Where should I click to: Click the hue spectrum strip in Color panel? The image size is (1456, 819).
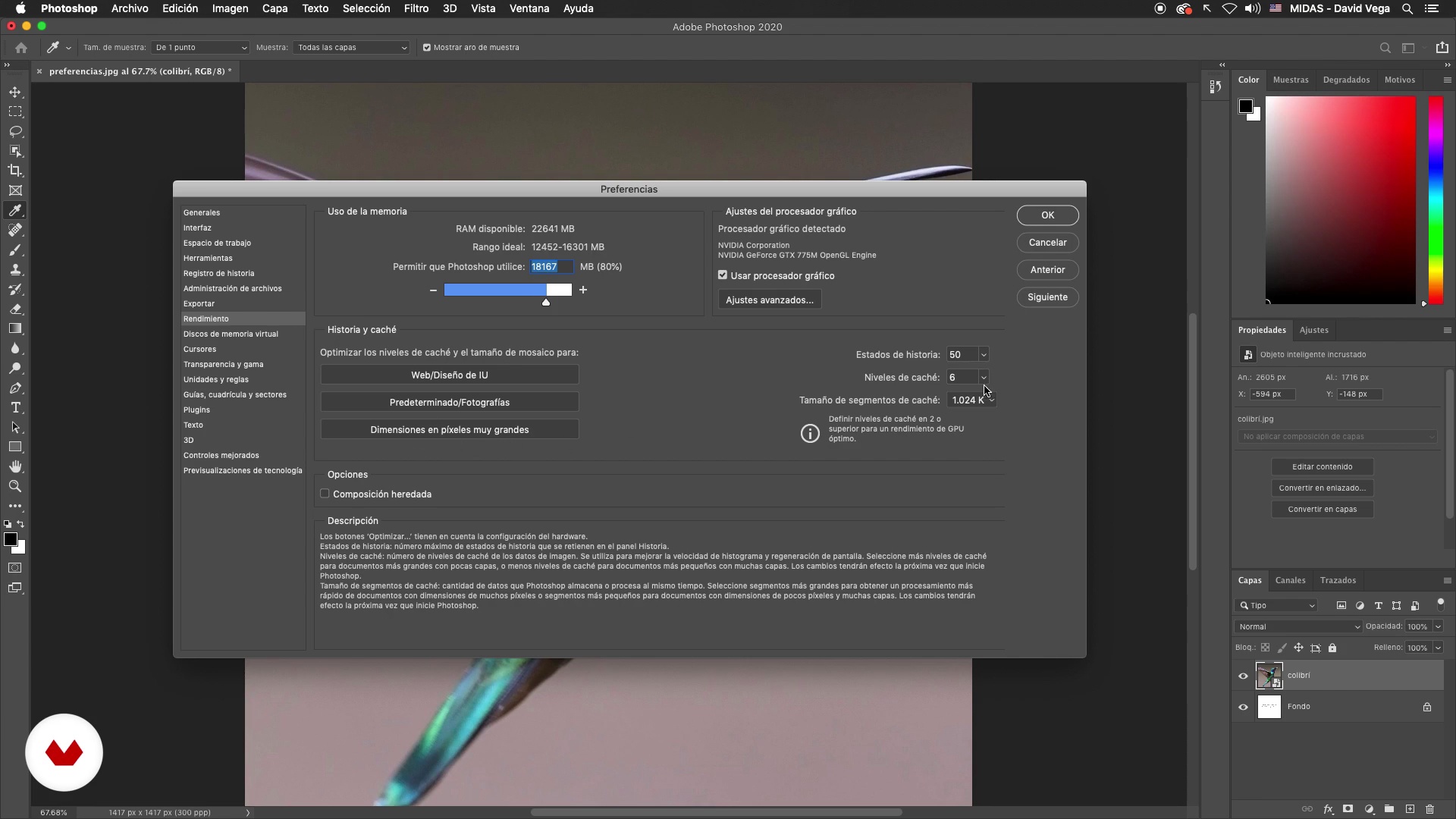point(1436,200)
